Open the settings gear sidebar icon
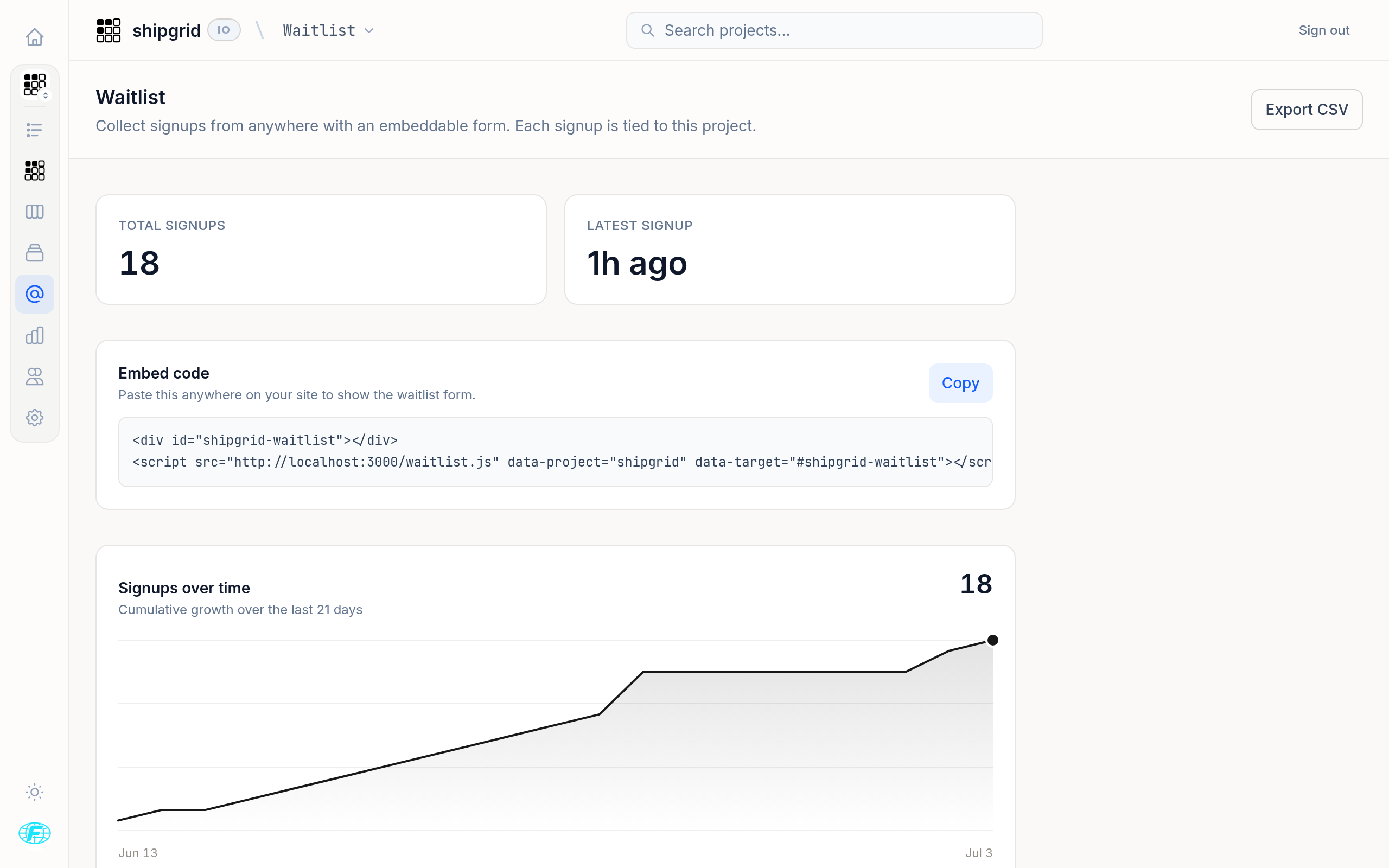 pos(34,418)
